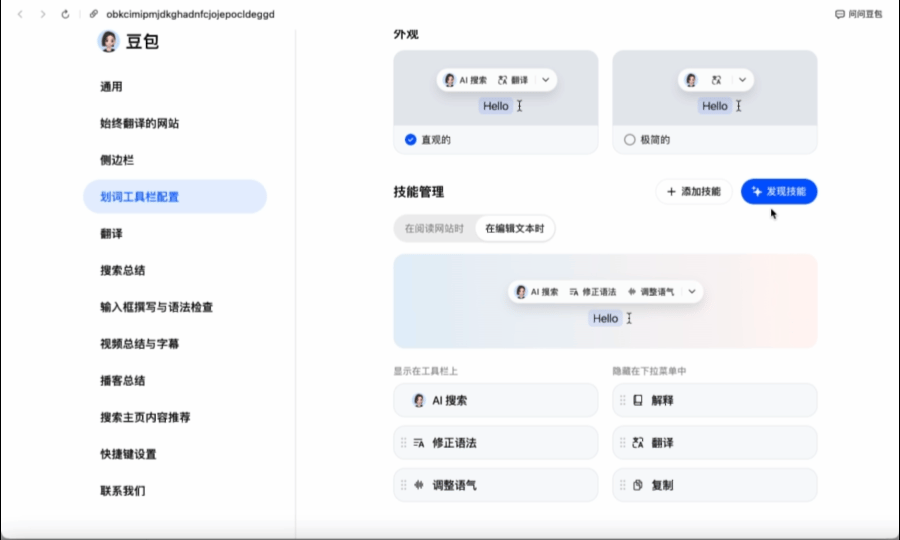
Task: Click 调整语气 in the skill preview toolbar
Action: (x=651, y=292)
